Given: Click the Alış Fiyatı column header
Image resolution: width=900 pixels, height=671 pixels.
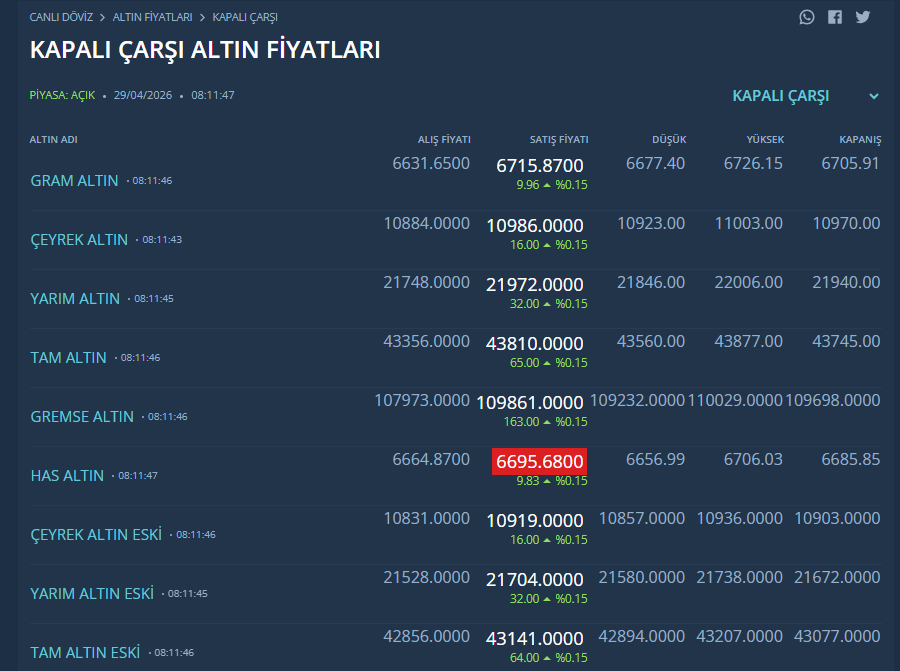Looking at the screenshot, I should (x=444, y=139).
